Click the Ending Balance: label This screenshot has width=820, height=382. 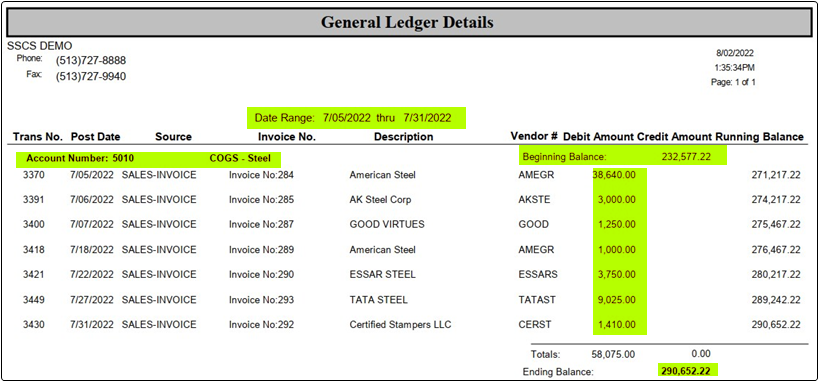(x=559, y=372)
